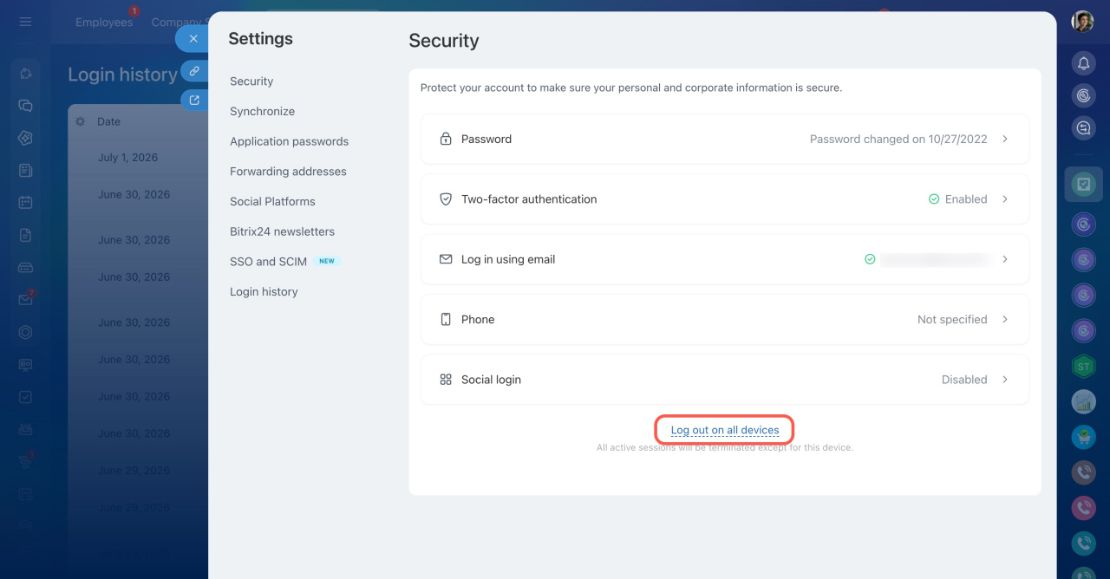This screenshot has width=1110, height=579.
Task: Expand the Phone row chevron
Action: coord(1005,319)
